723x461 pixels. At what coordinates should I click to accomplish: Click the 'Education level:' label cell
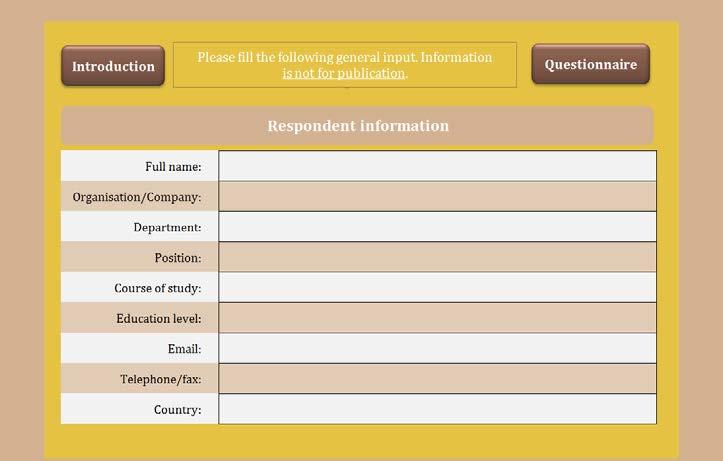(140, 318)
